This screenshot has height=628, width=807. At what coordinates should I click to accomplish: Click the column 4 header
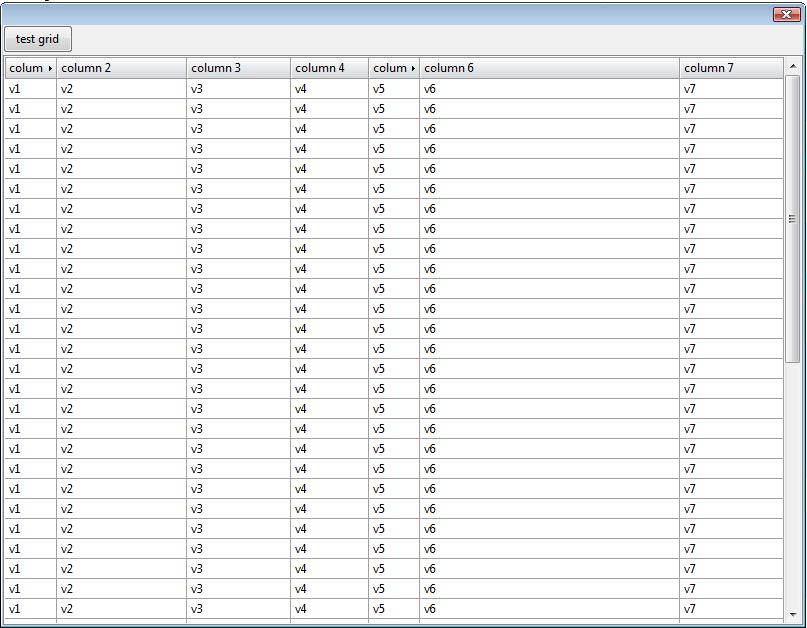click(329, 68)
